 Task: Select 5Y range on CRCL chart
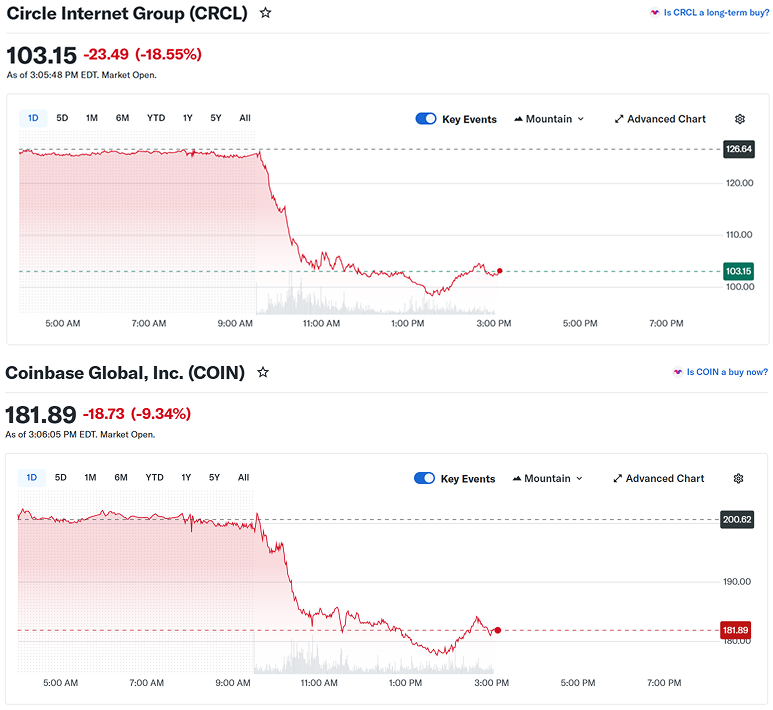[216, 118]
